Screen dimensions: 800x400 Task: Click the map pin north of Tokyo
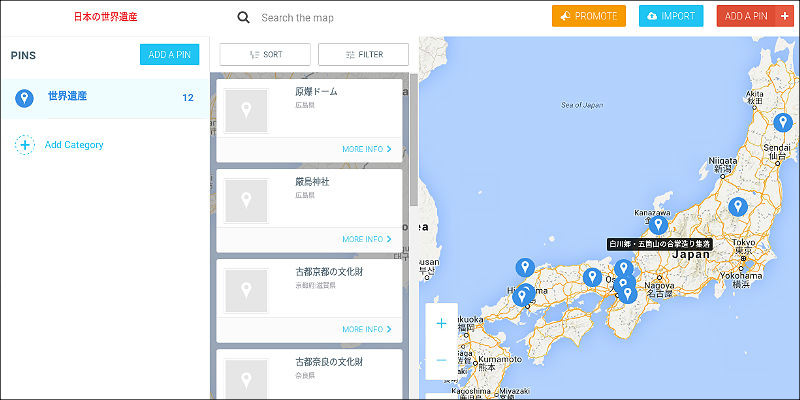[738, 207]
